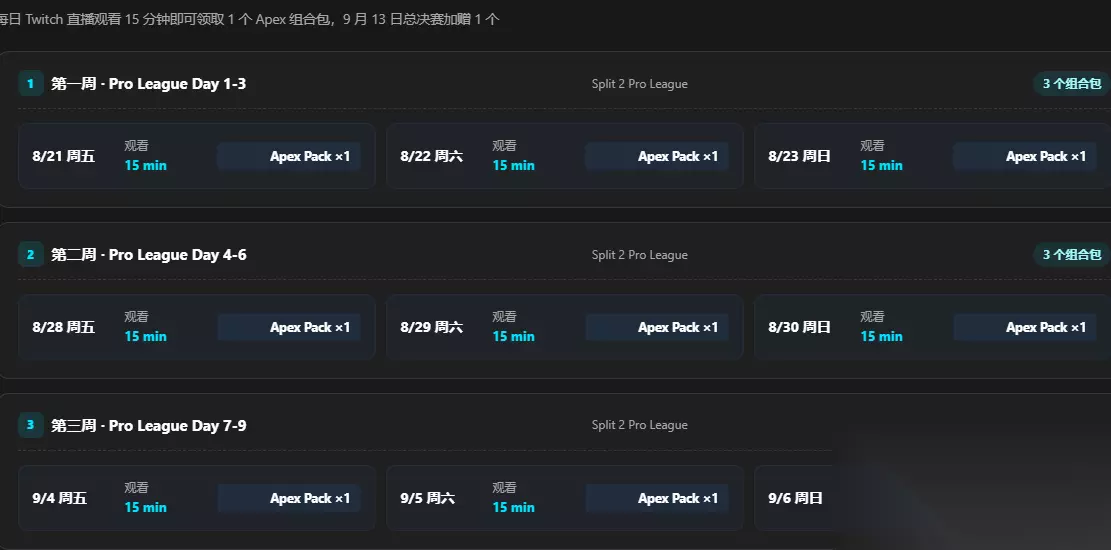The image size is (1111, 550).
Task: Click the Apex Pack ×1 reward for 8/29
Action: (657, 327)
